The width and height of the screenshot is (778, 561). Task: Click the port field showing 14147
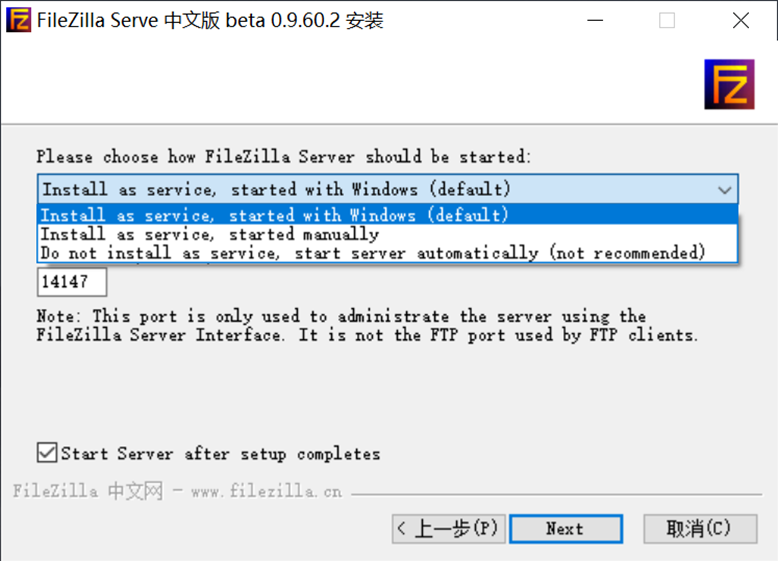point(74,282)
